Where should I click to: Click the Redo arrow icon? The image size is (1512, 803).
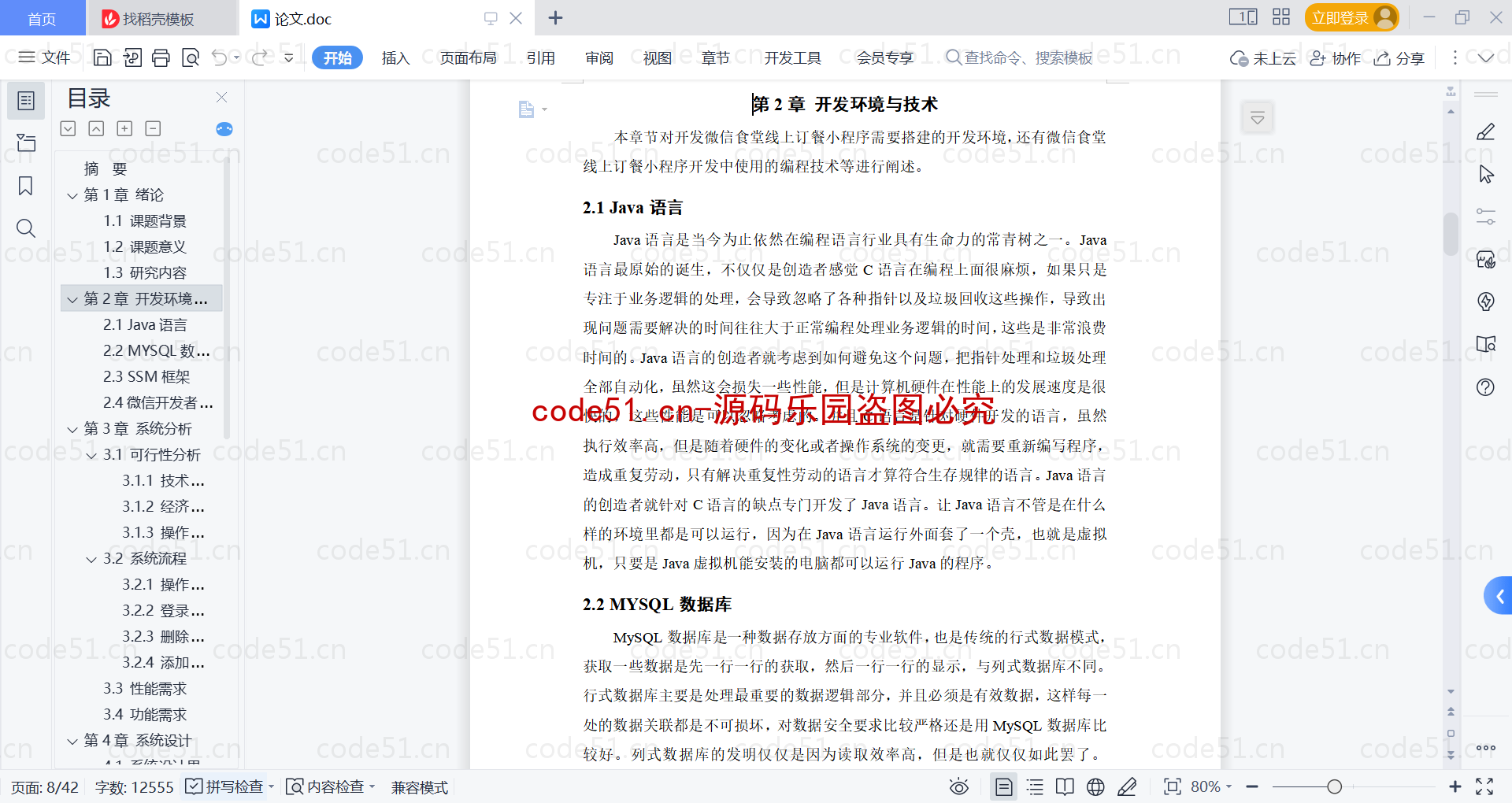click(x=259, y=57)
